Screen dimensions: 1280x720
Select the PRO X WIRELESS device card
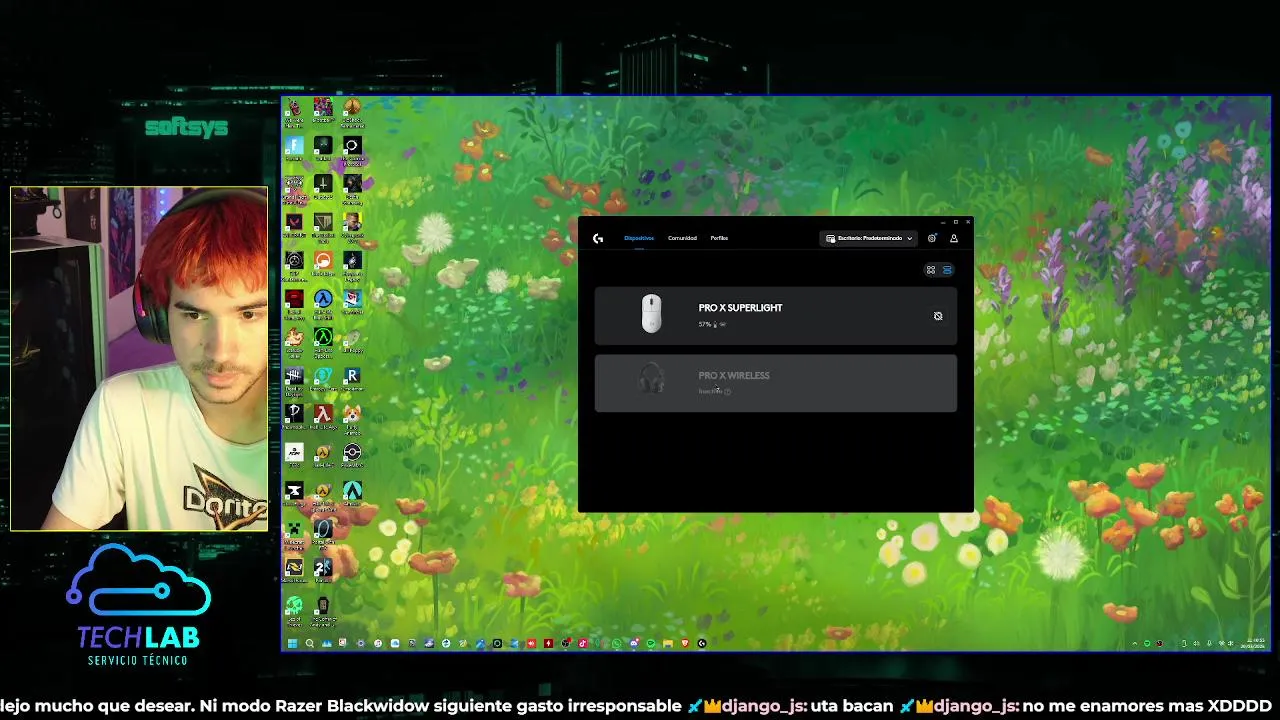point(776,383)
